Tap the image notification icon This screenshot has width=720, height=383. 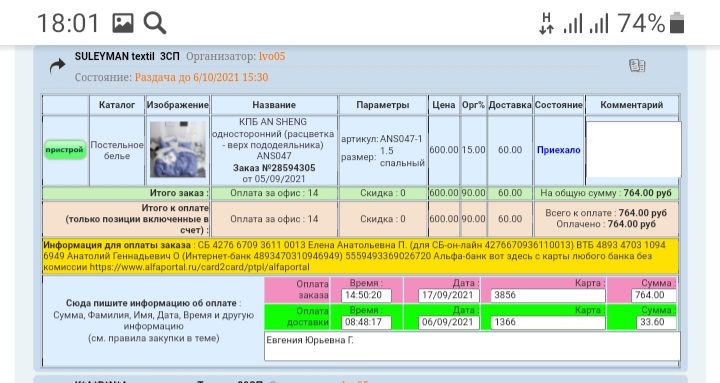click(123, 23)
